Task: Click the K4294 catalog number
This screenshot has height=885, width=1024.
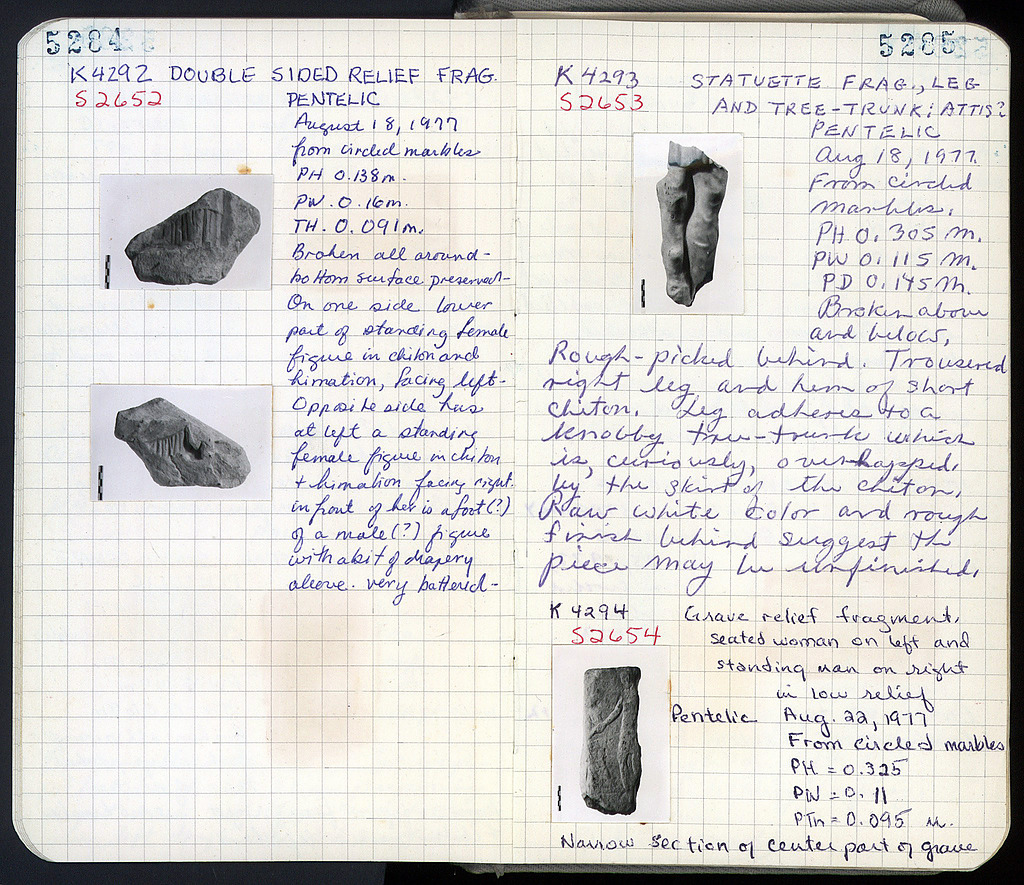Action: click(592, 610)
